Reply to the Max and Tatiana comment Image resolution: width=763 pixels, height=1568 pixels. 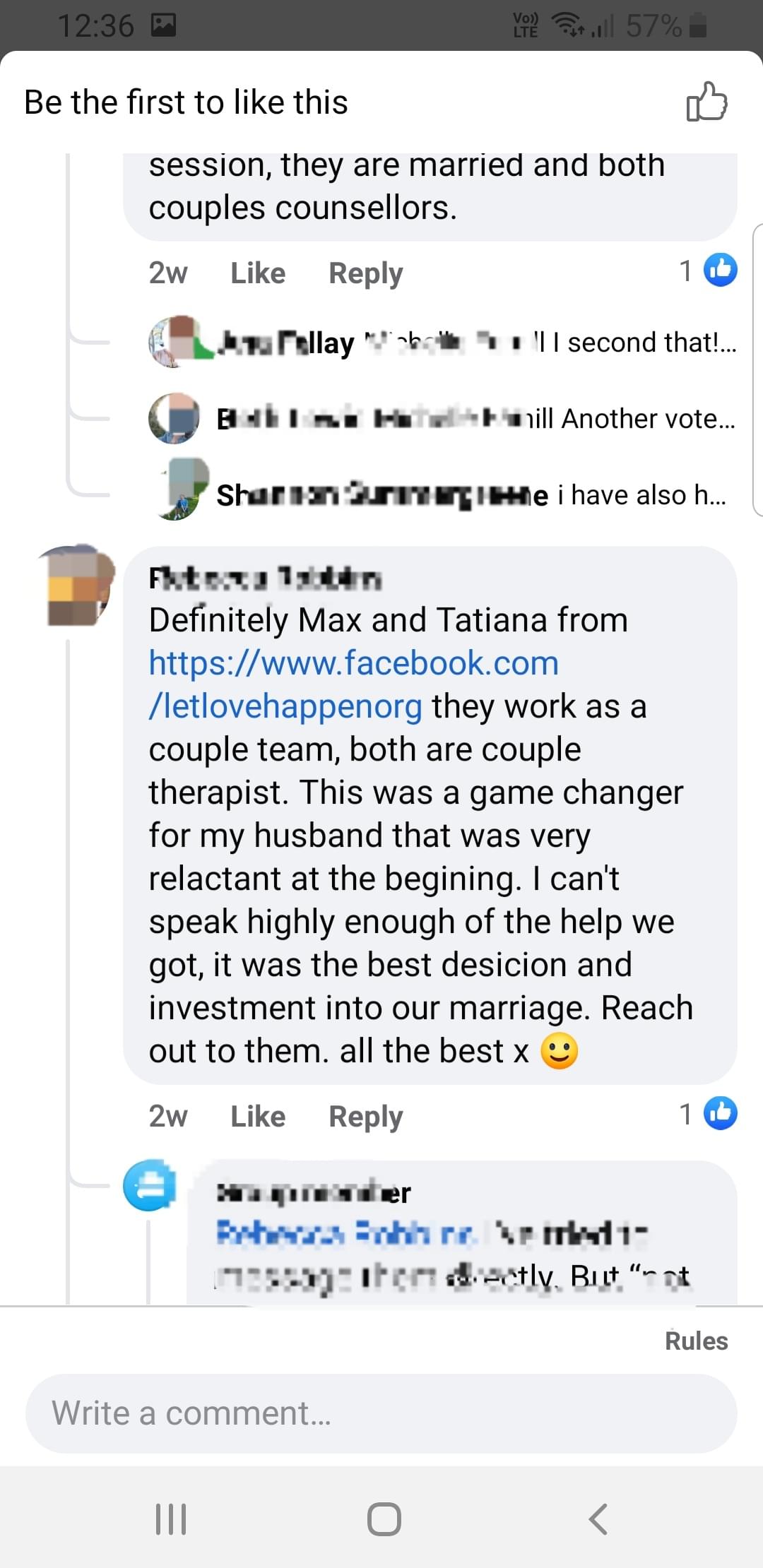pyautogui.click(x=365, y=1117)
